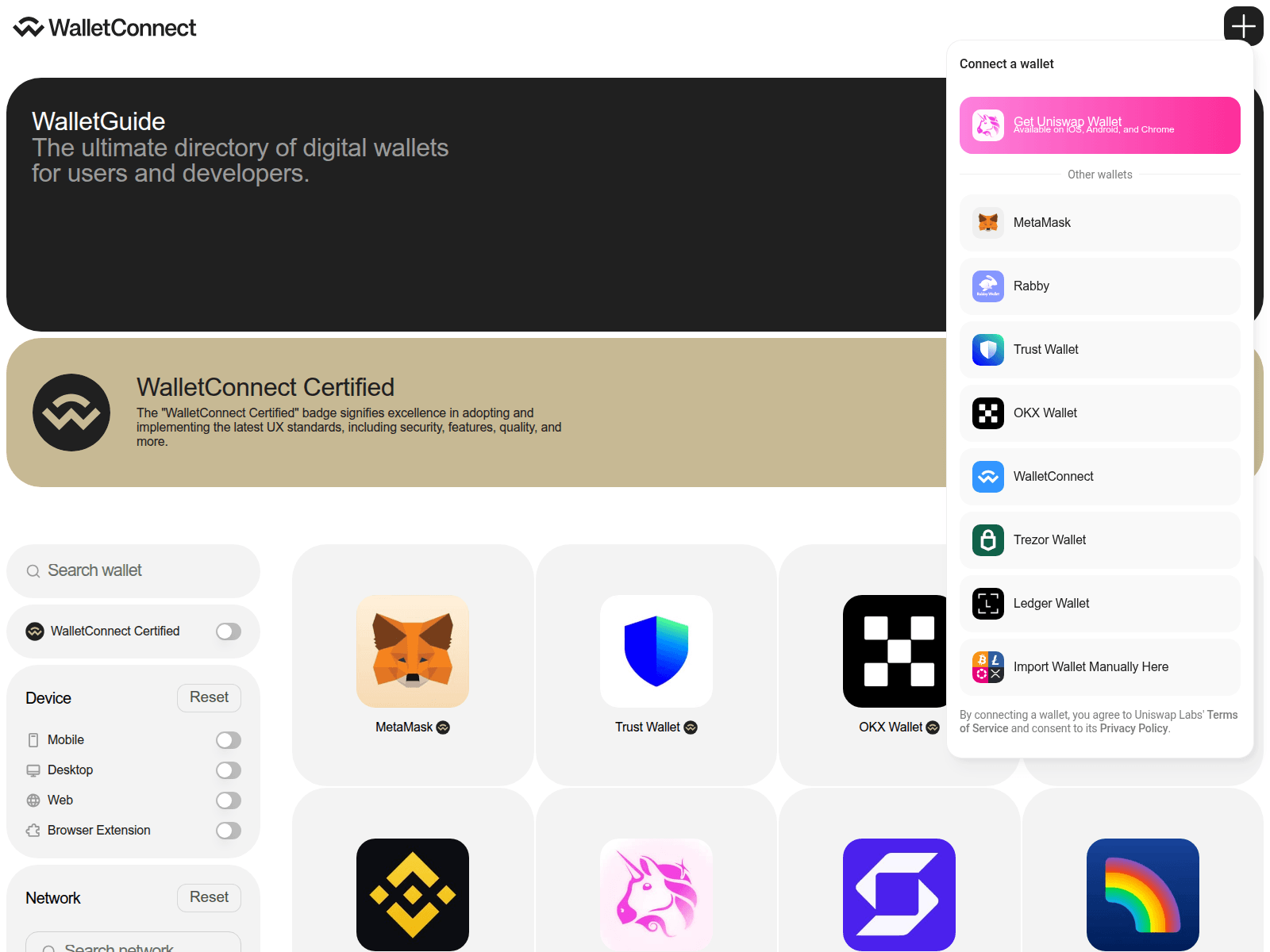Click the large Trust Wallet shield tile
This screenshot has height=952, width=1270.
(x=656, y=651)
